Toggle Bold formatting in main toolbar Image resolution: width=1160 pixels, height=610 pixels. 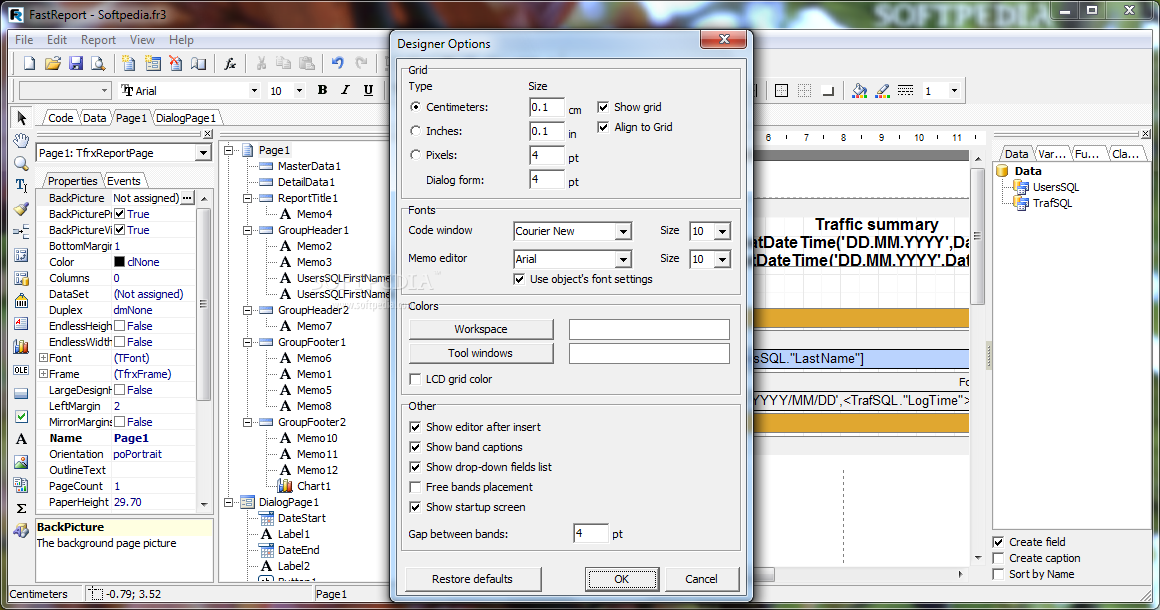(323, 90)
